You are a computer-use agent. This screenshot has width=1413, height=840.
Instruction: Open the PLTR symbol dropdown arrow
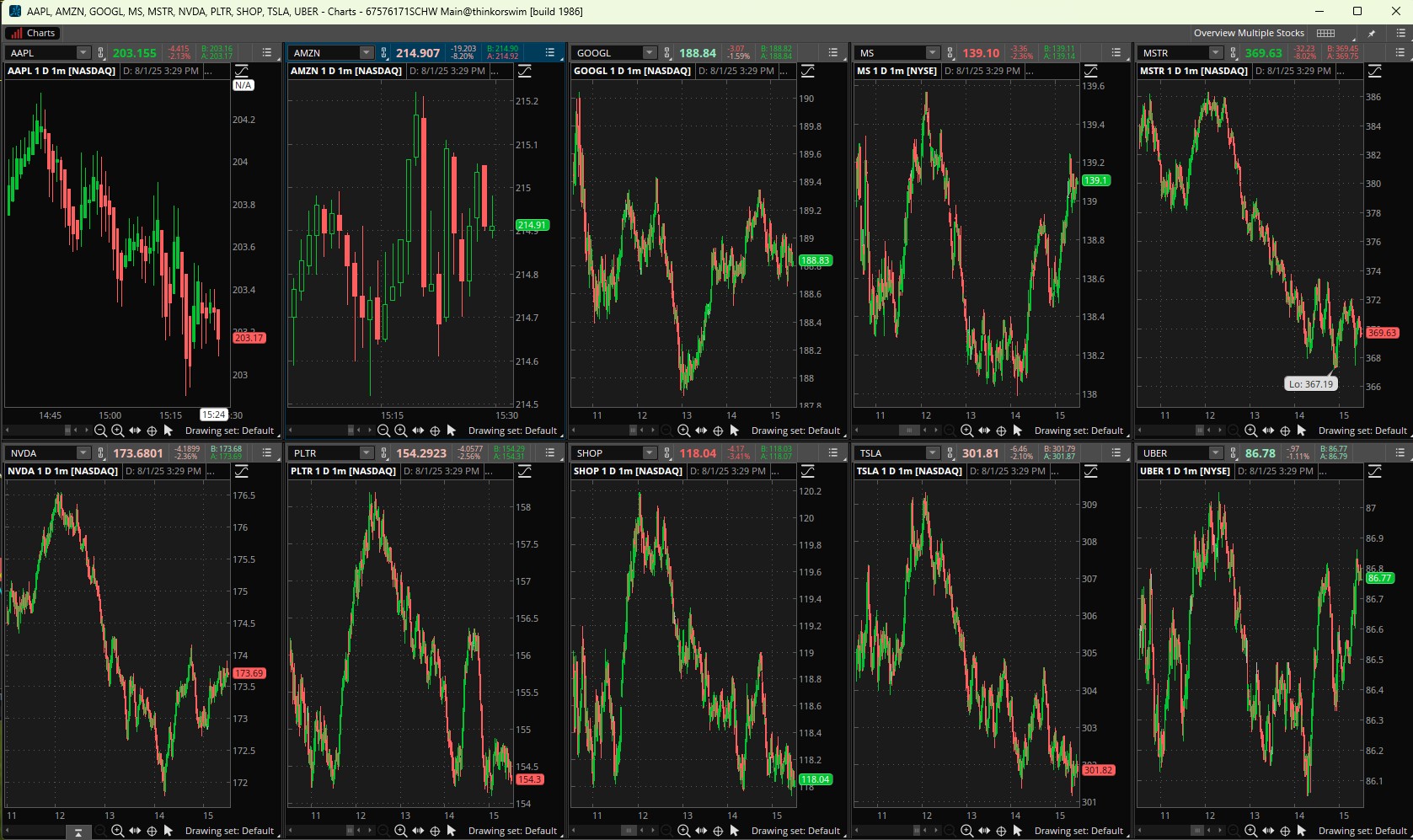[366, 452]
